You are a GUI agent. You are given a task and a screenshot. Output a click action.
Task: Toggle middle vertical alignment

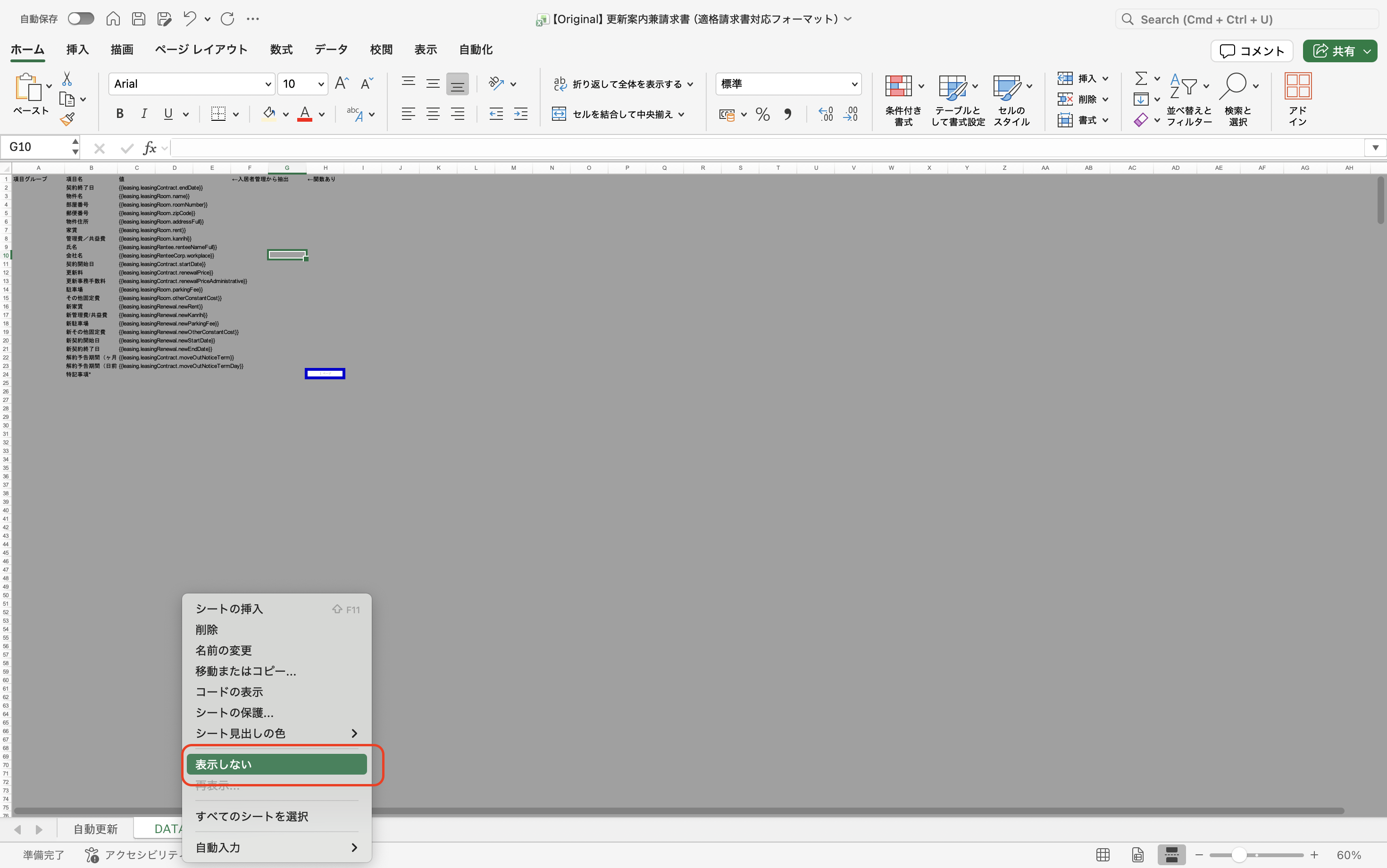(433, 84)
